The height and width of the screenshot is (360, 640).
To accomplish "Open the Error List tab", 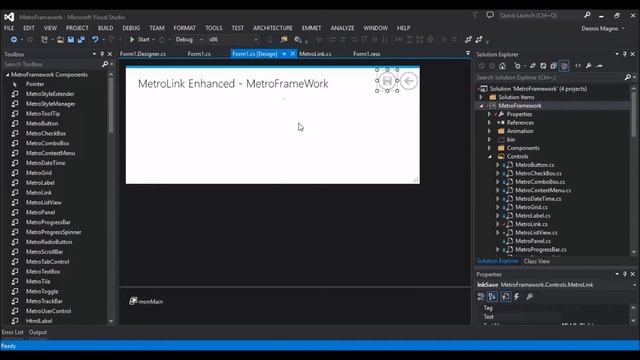I will [13, 332].
